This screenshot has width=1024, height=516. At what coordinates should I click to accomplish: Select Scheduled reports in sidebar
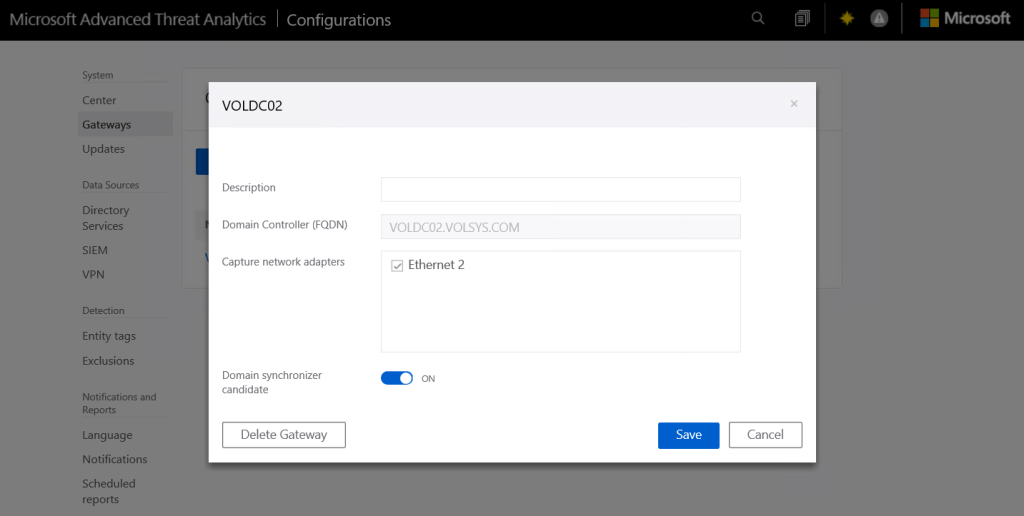pos(109,491)
